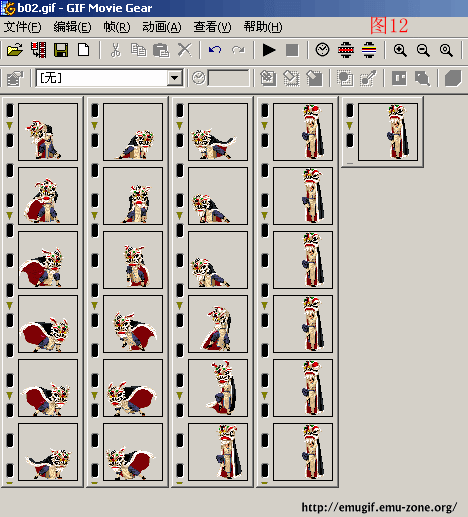Select the last single frame in fifth column
This screenshot has width=468, height=517.
[x=388, y=132]
